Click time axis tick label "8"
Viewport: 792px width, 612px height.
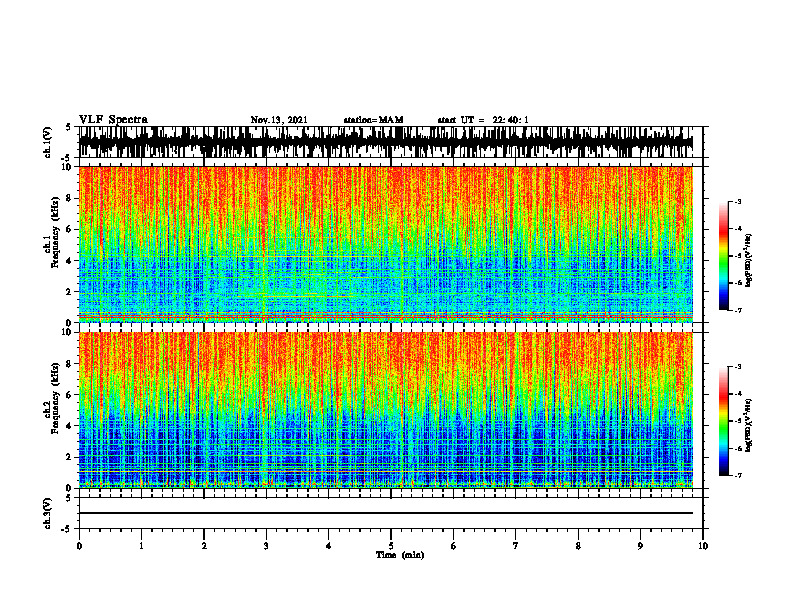578,546
